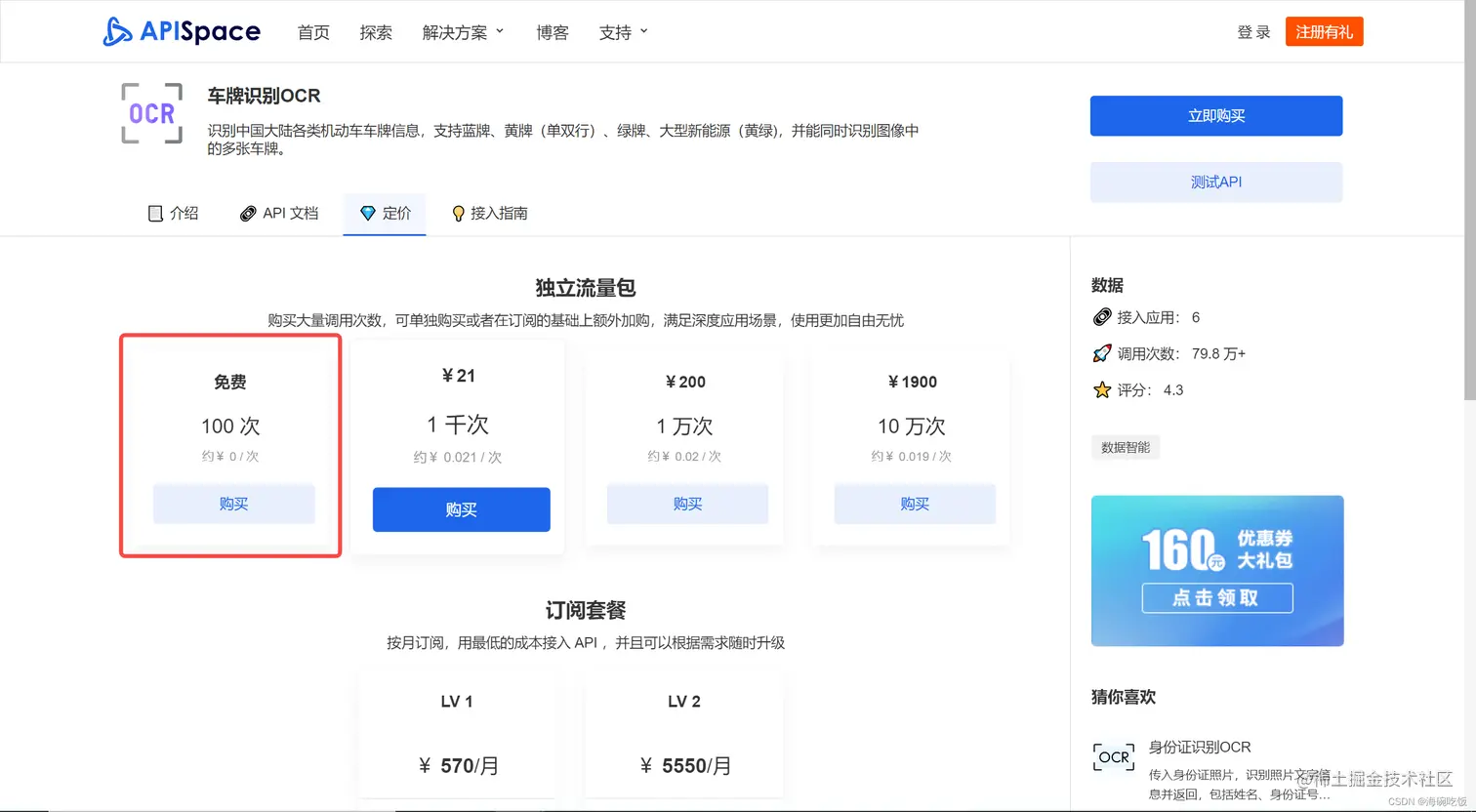This screenshot has height=812, width=1476.
Task: Open 测试API
Action: tap(1215, 182)
